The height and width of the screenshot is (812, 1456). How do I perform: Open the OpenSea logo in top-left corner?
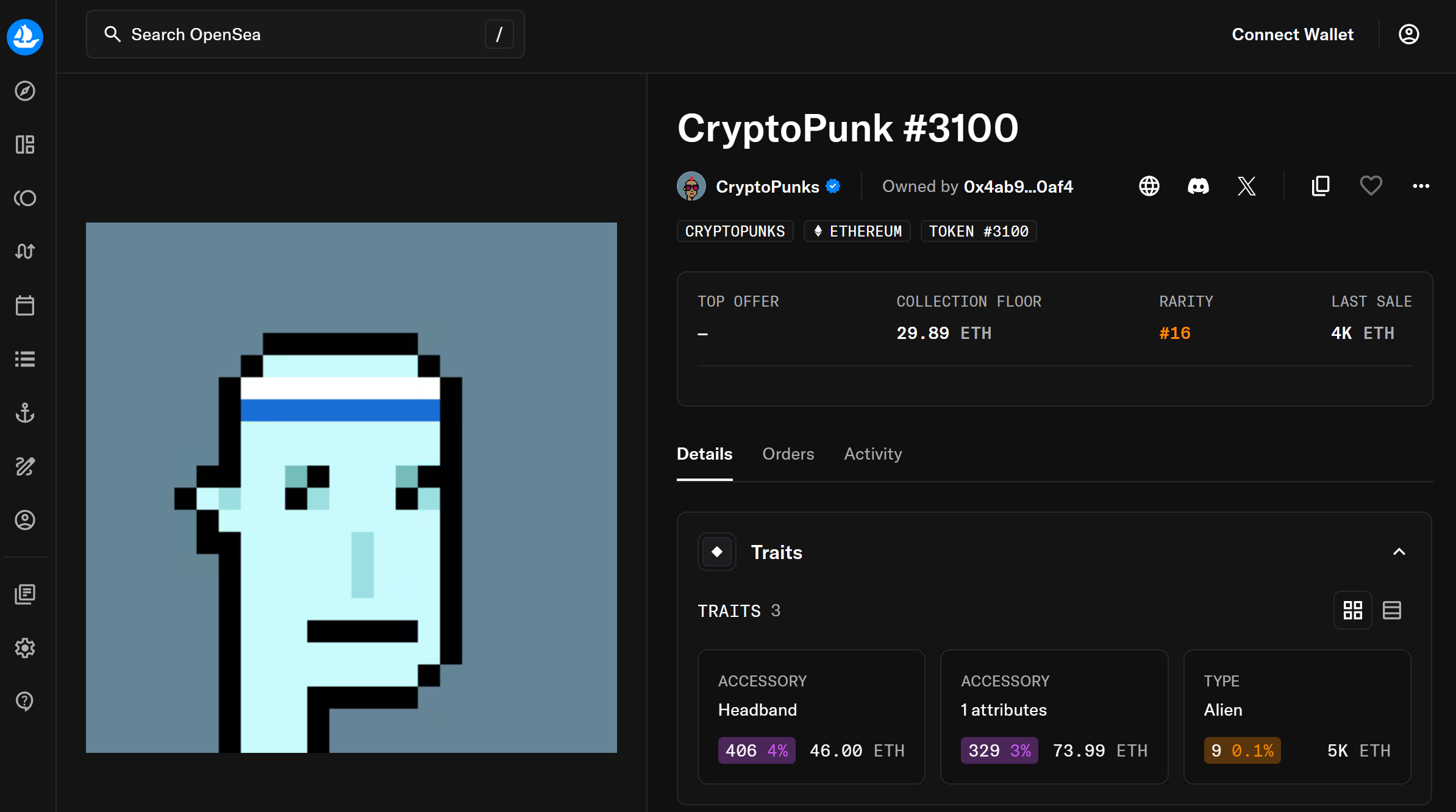coord(24,37)
